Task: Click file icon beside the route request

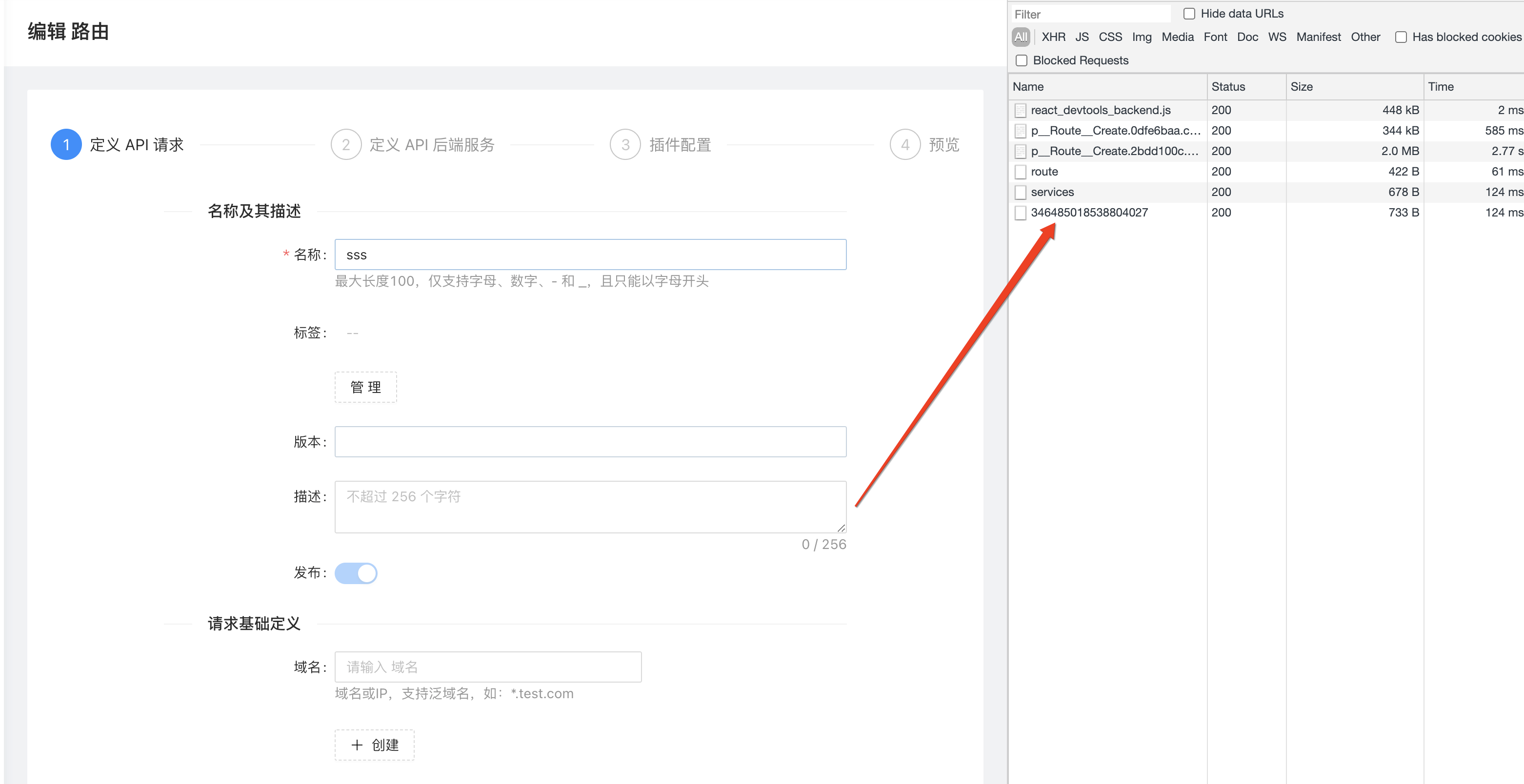Action: (1020, 172)
